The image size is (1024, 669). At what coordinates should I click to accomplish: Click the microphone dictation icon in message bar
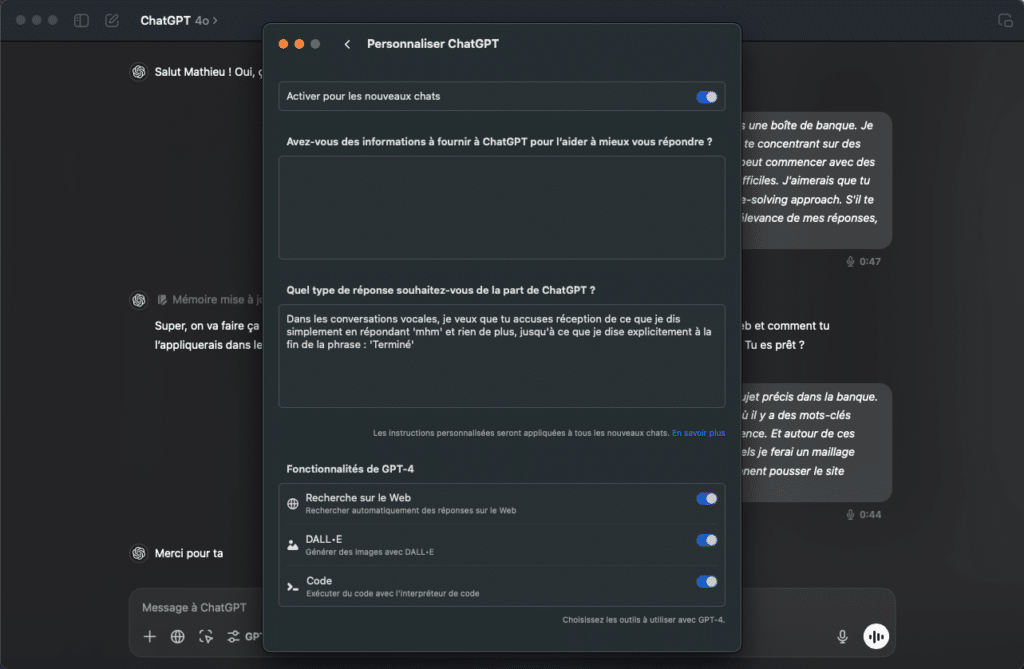tap(842, 637)
